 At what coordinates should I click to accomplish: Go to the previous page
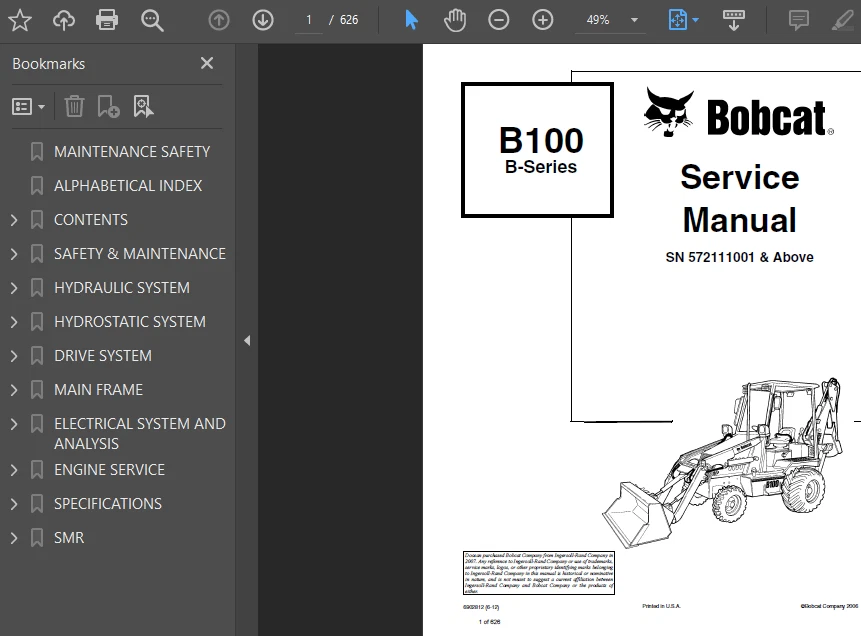pos(218,19)
